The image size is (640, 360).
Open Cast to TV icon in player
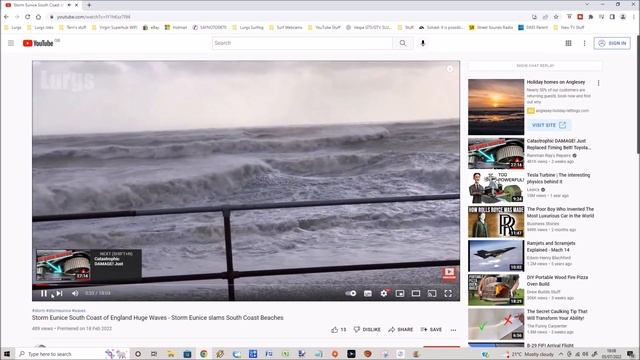point(432,293)
